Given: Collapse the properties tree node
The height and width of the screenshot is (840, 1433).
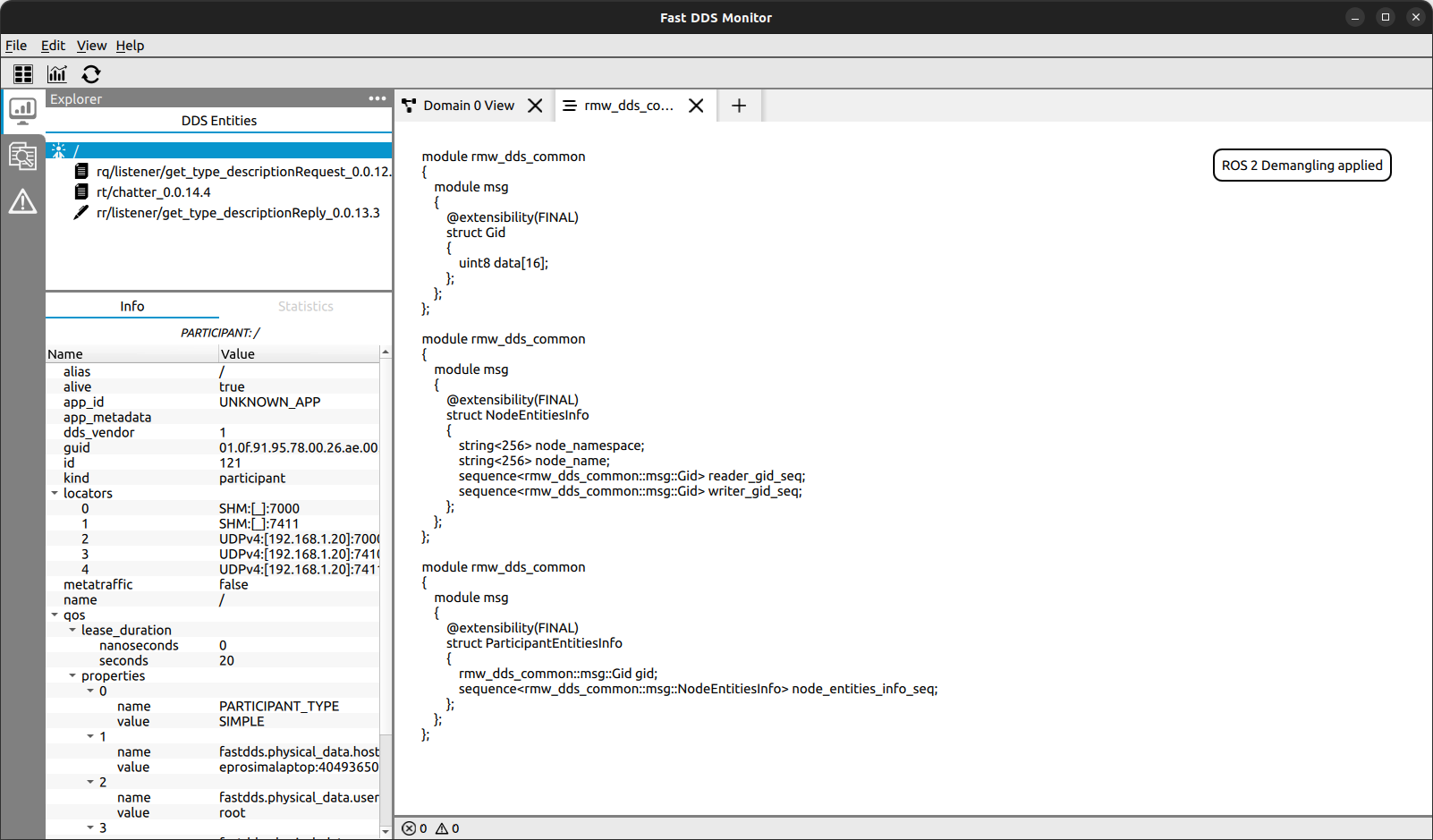Looking at the screenshot, I should point(72,676).
